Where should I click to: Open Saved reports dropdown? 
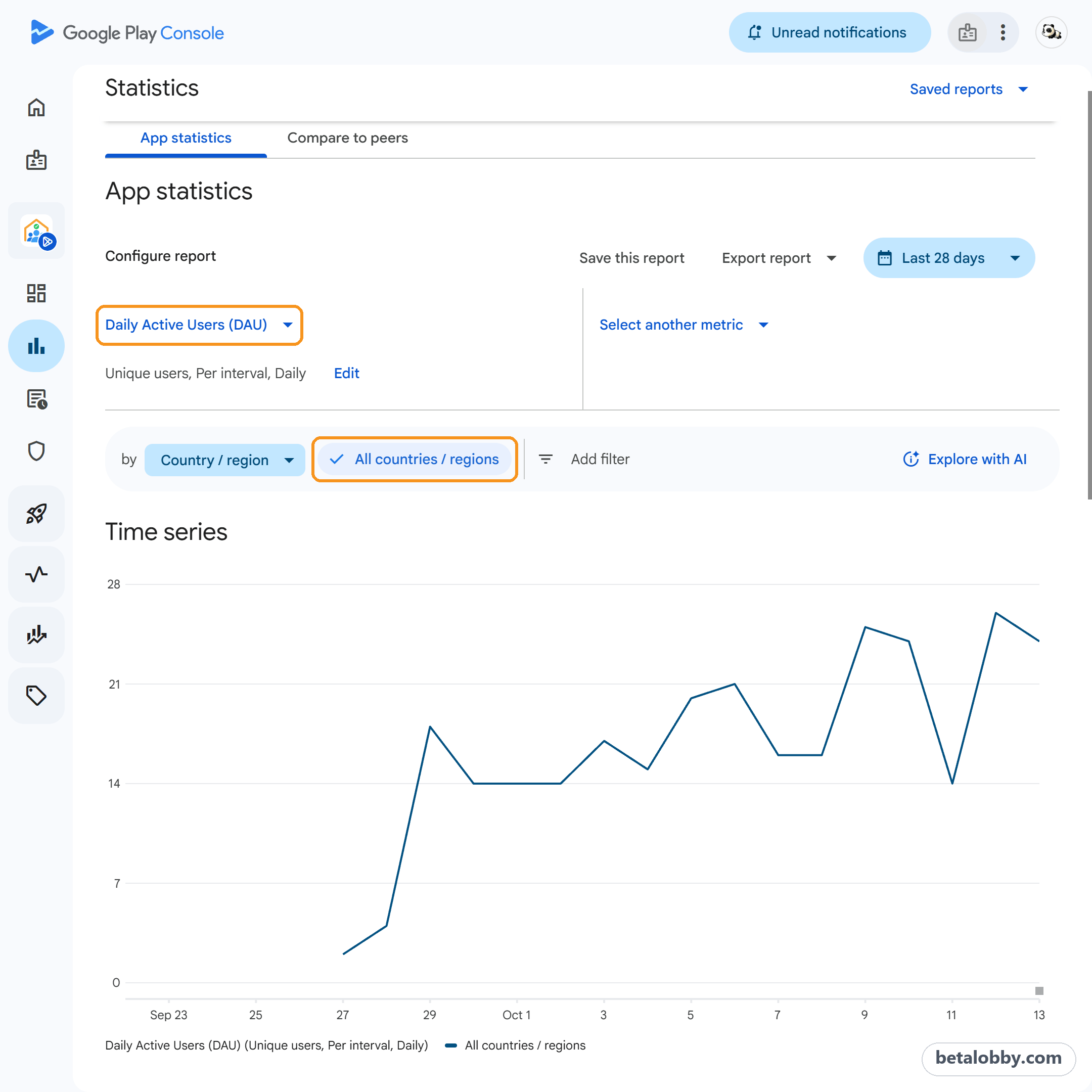pyautogui.click(x=969, y=89)
